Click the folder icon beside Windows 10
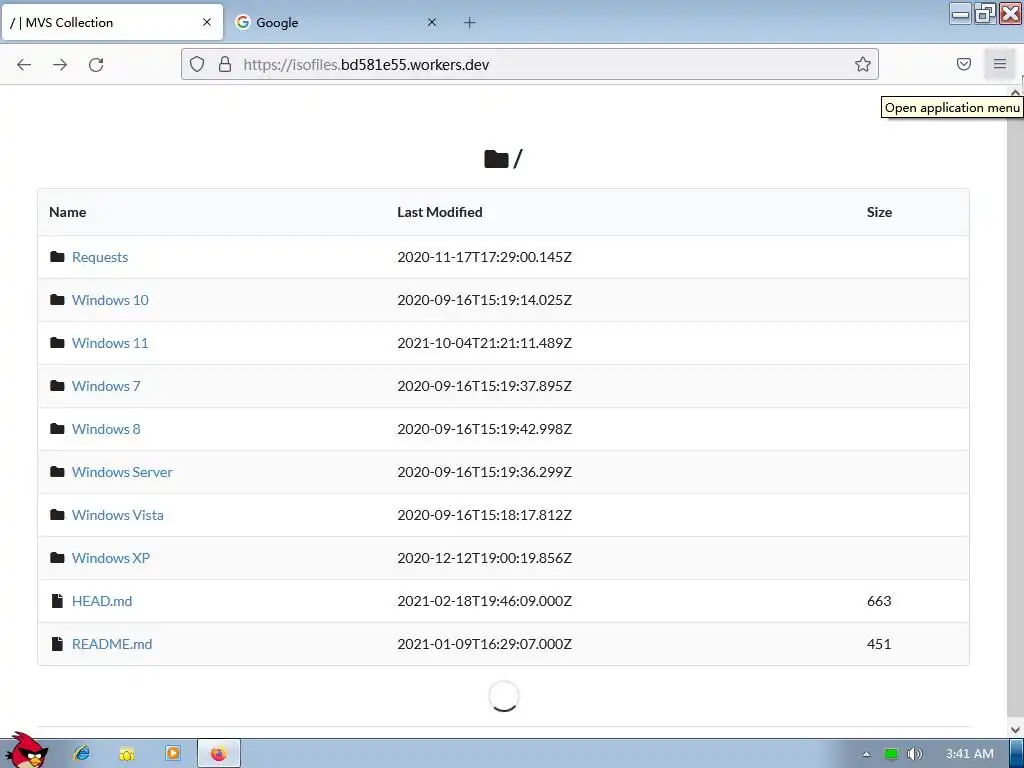 tap(57, 300)
